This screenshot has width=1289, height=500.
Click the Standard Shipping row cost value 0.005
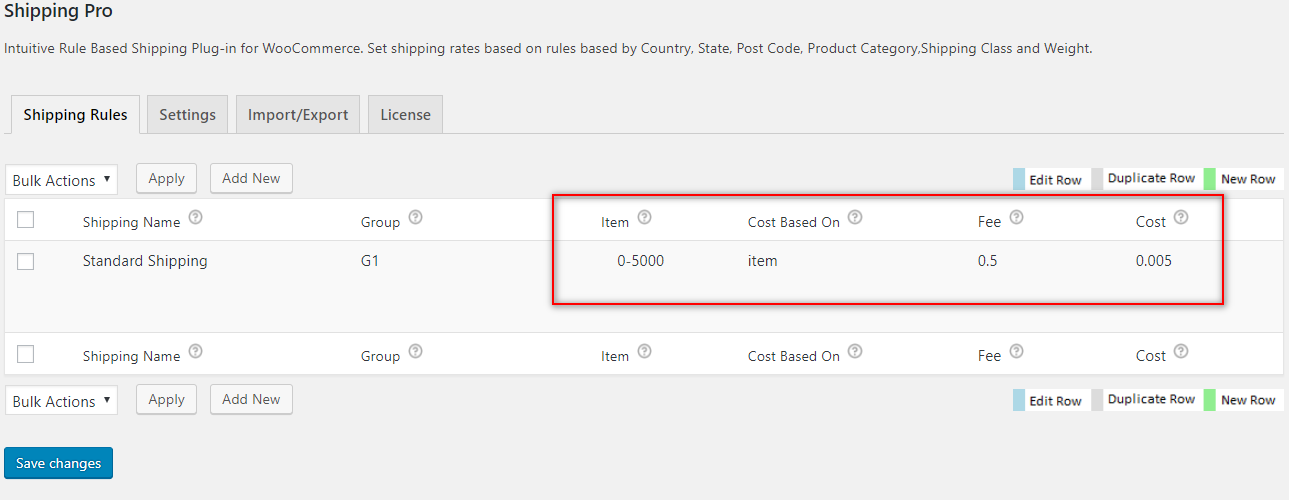click(x=1153, y=261)
